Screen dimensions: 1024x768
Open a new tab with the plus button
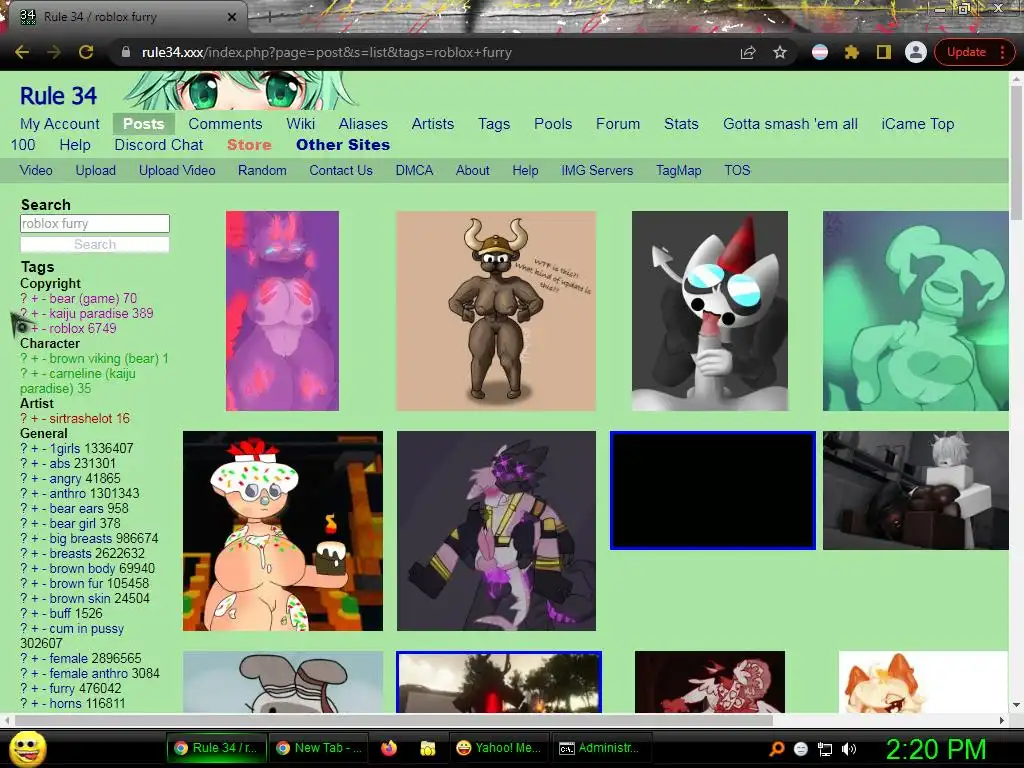pos(268,17)
